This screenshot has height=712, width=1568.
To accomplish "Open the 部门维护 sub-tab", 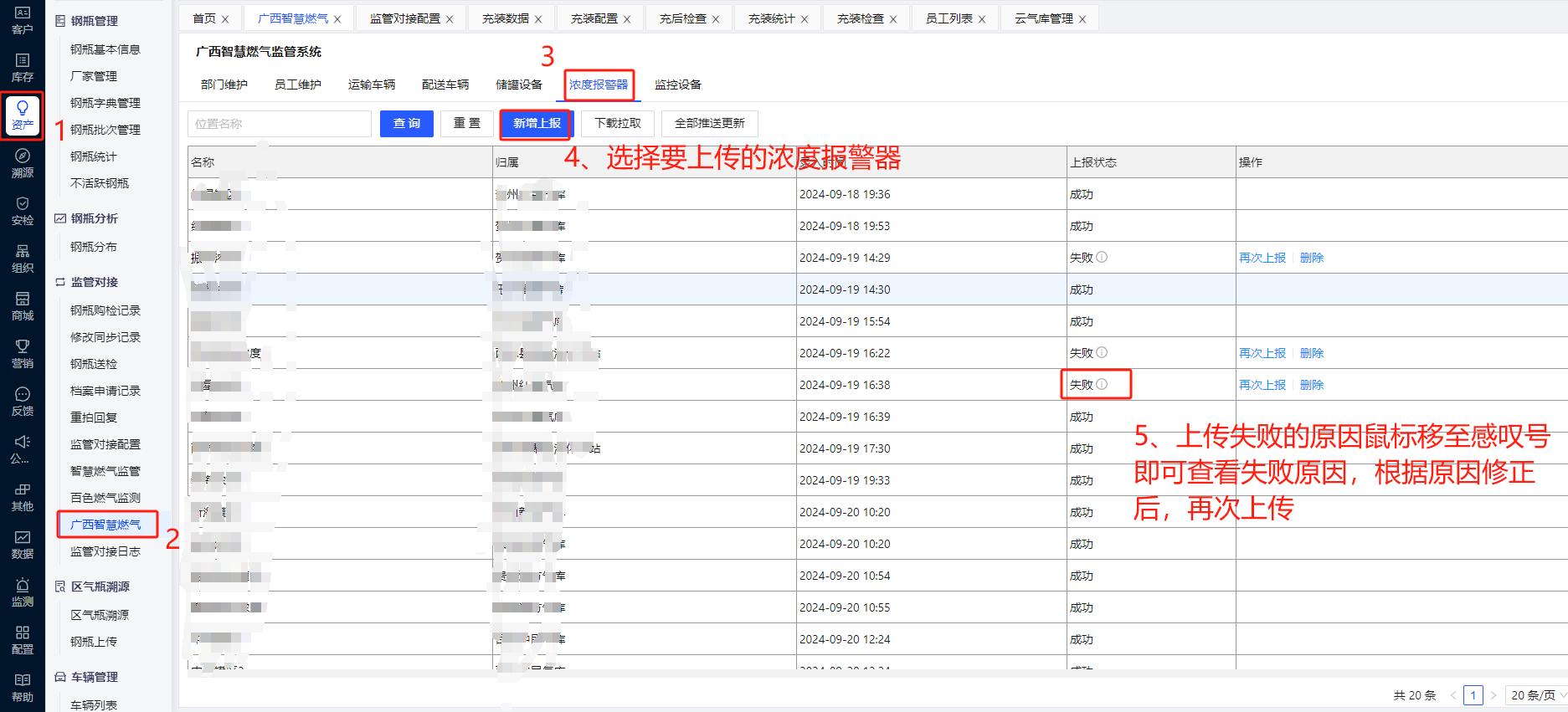I will [x=224, y=85].
